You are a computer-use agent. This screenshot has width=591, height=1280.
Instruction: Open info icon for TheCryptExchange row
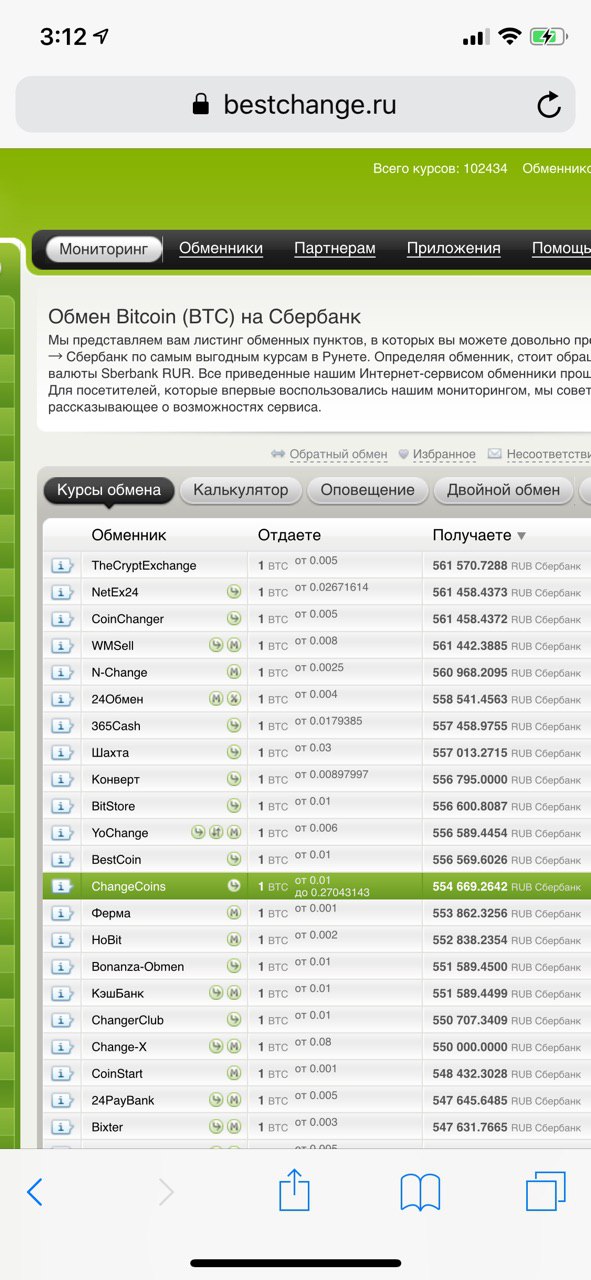[63, 566]
